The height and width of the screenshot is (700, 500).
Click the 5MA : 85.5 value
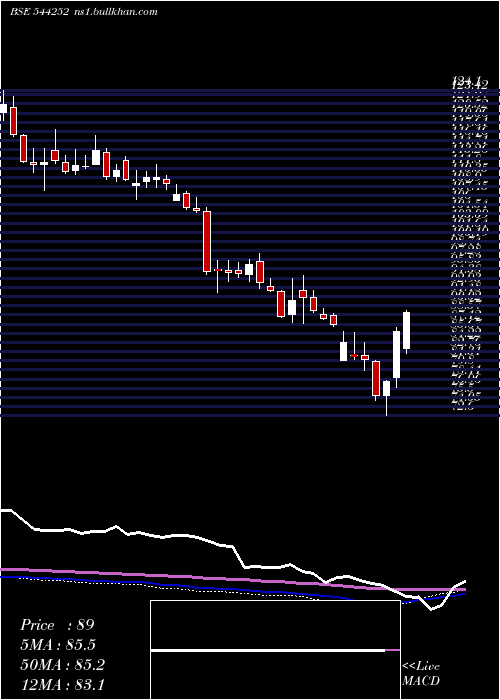coord(57,645)
